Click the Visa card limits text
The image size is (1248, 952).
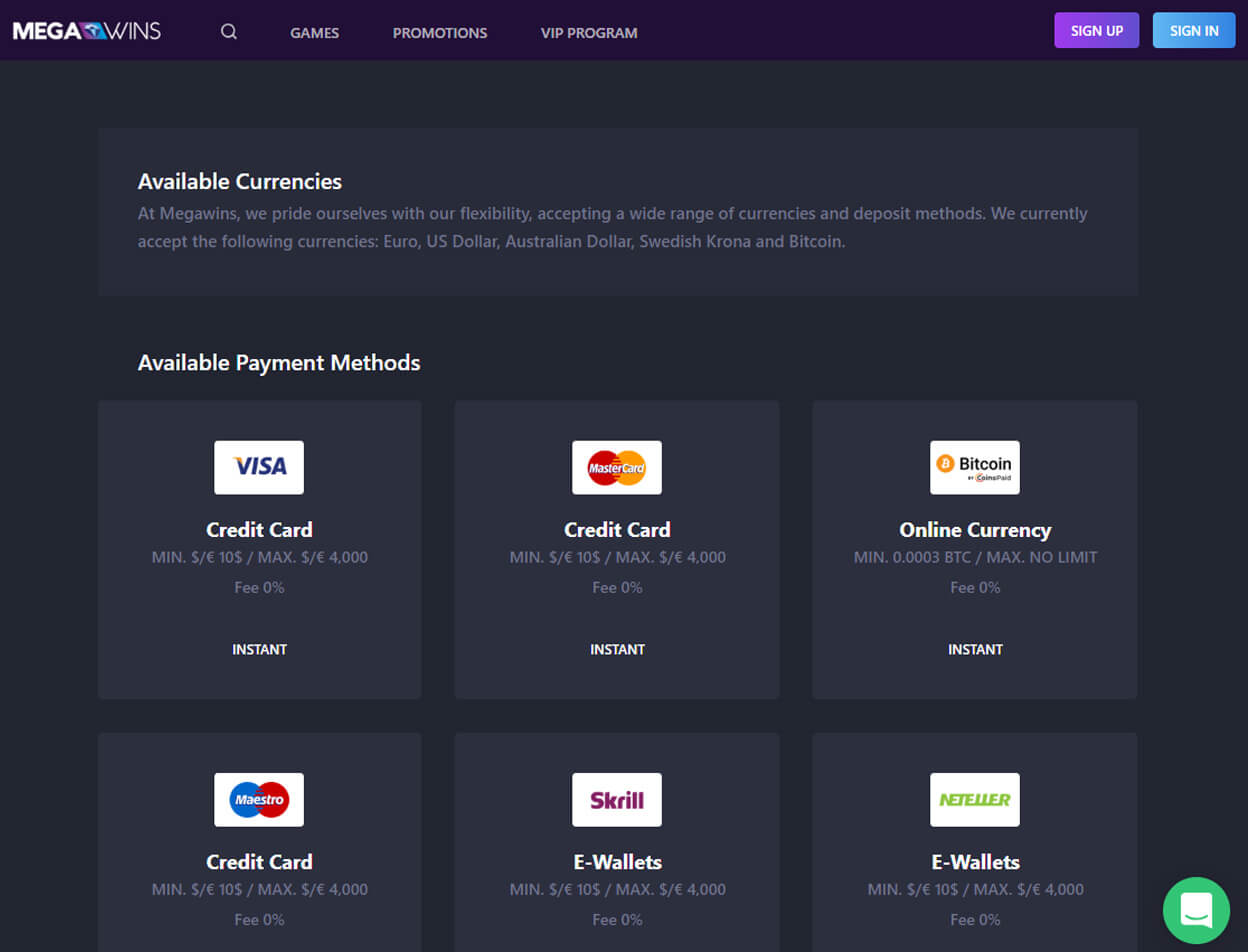[259, 557]
